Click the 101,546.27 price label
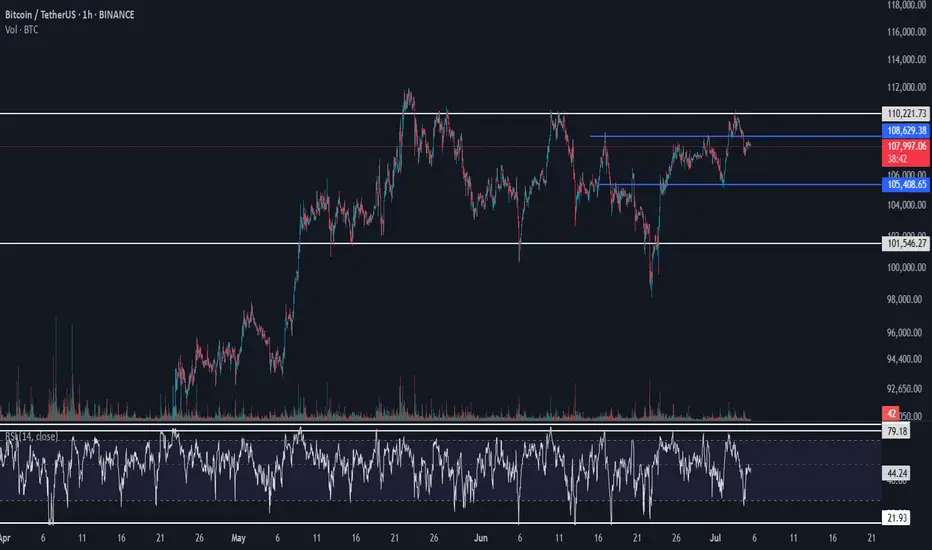932x550 pixels. tap(906, 243)
